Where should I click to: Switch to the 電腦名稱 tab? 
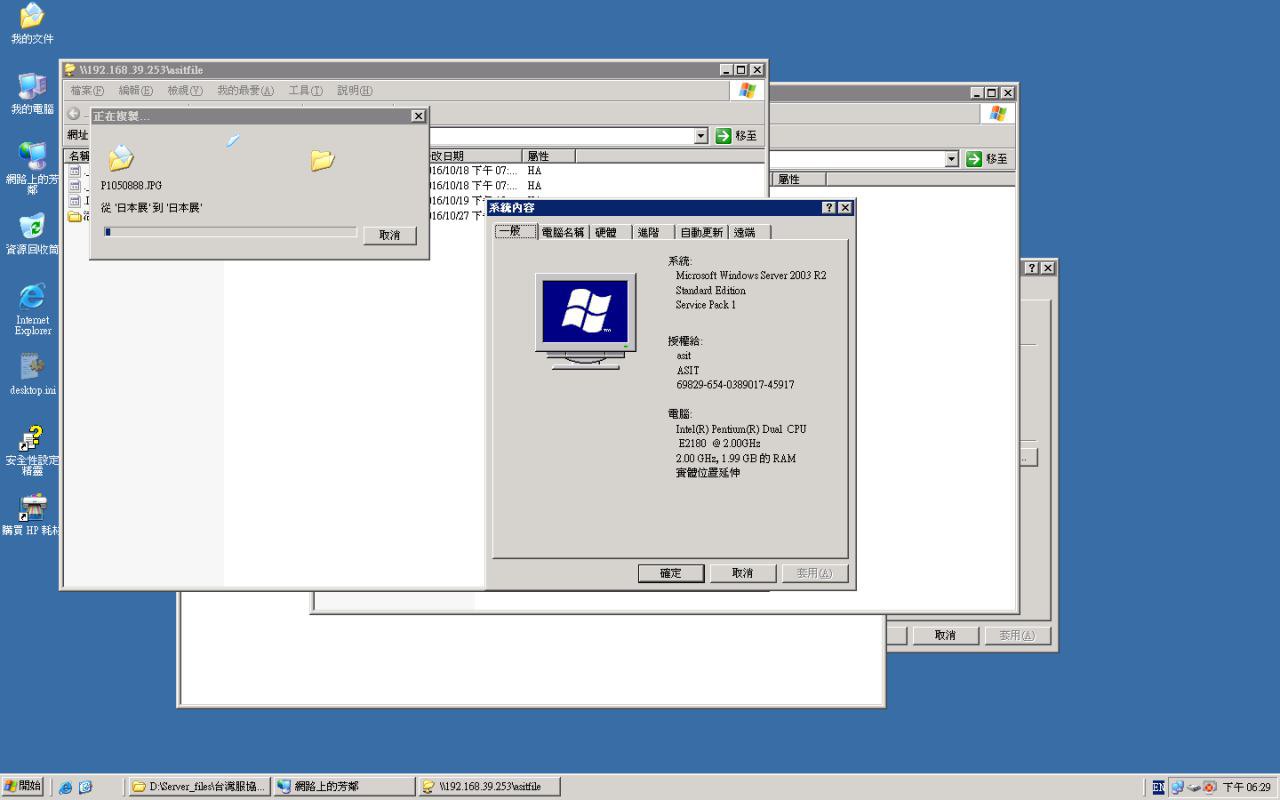[563, 232]
